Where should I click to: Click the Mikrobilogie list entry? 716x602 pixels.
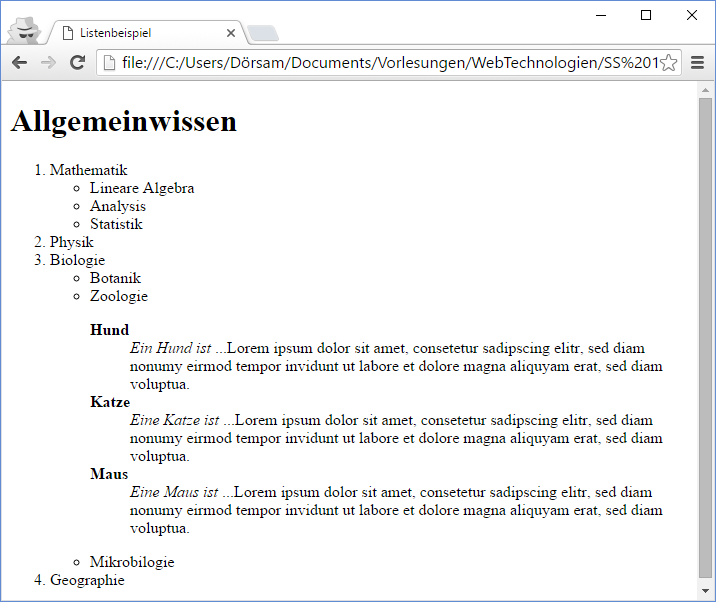point(132,562)
